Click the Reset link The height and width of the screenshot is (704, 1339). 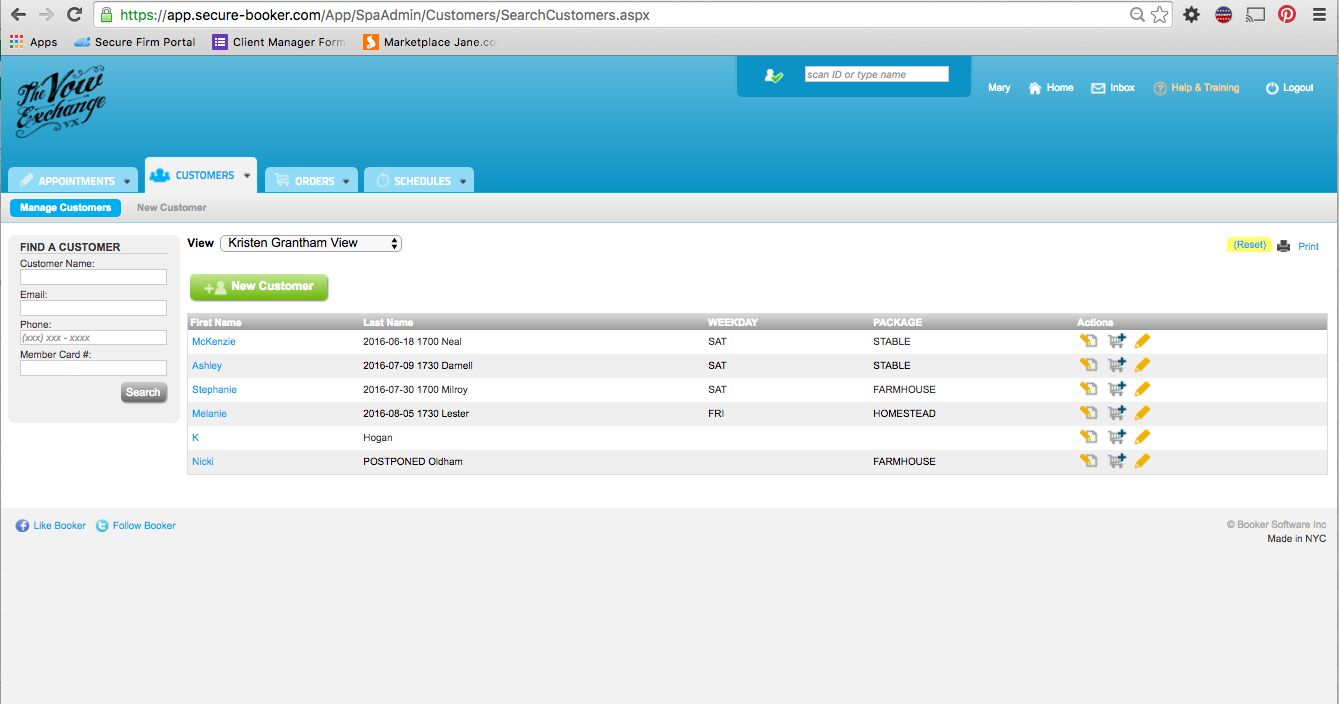1249,245
